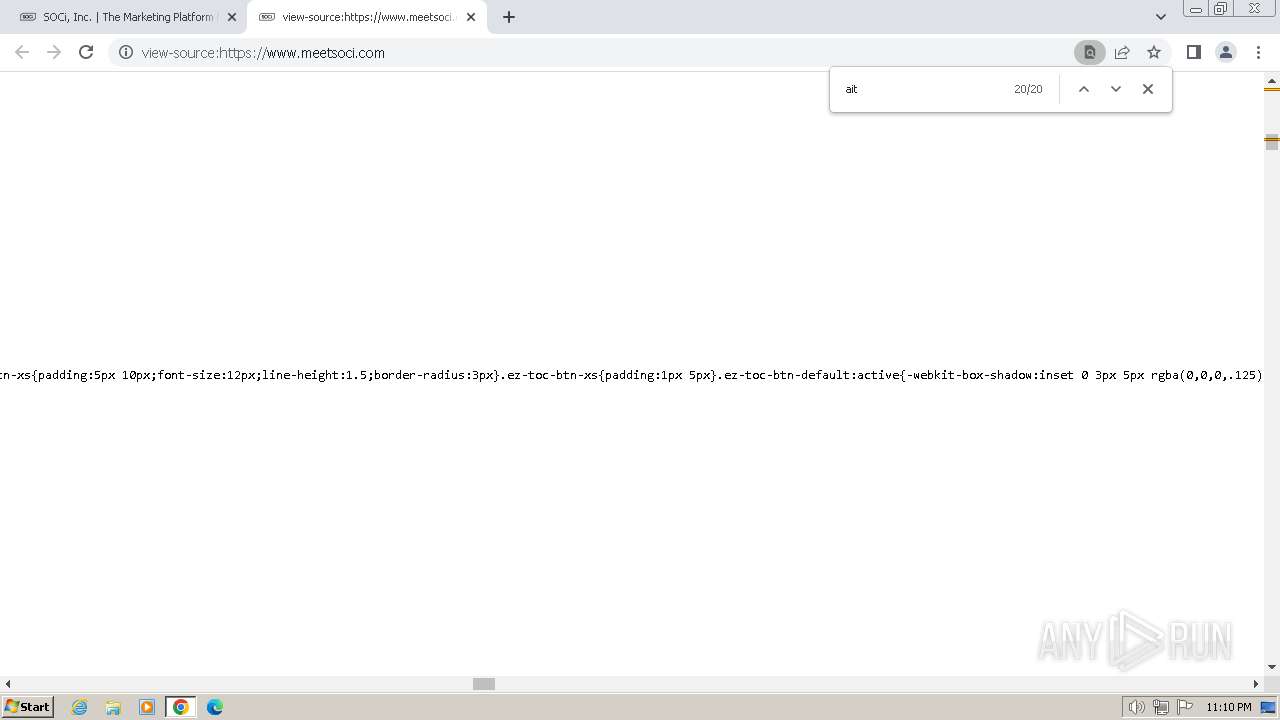Jump to next find result

1116,89
